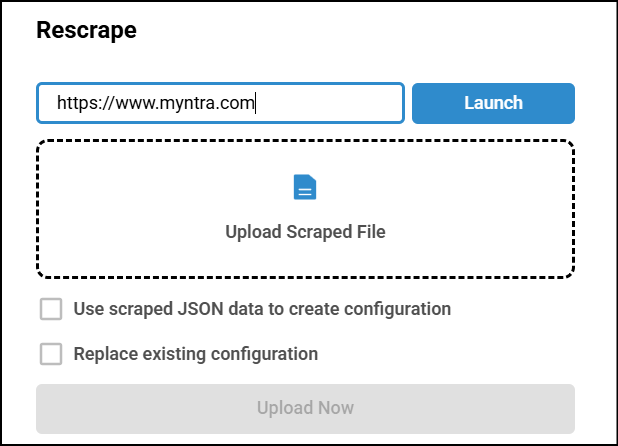This screenshot has height=446, width=618.
Task: Click the Upload Scraped File label
Action: coord(305,232)
